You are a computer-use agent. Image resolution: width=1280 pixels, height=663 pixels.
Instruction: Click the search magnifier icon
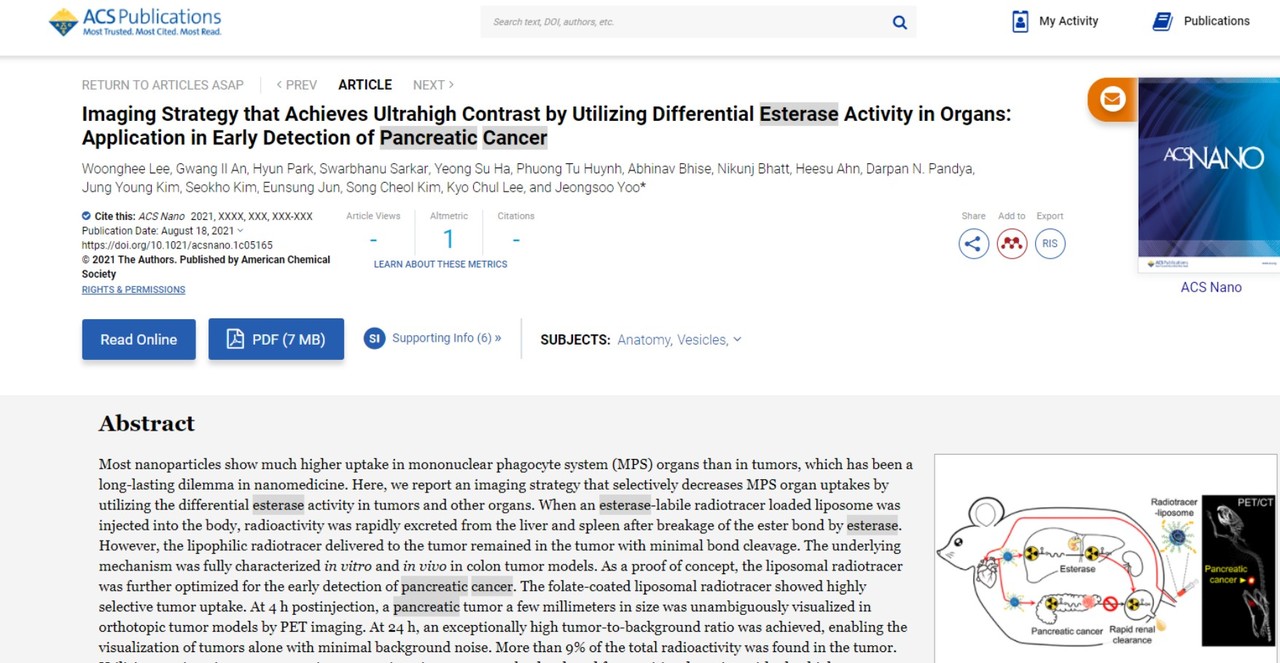click(899, 22)
